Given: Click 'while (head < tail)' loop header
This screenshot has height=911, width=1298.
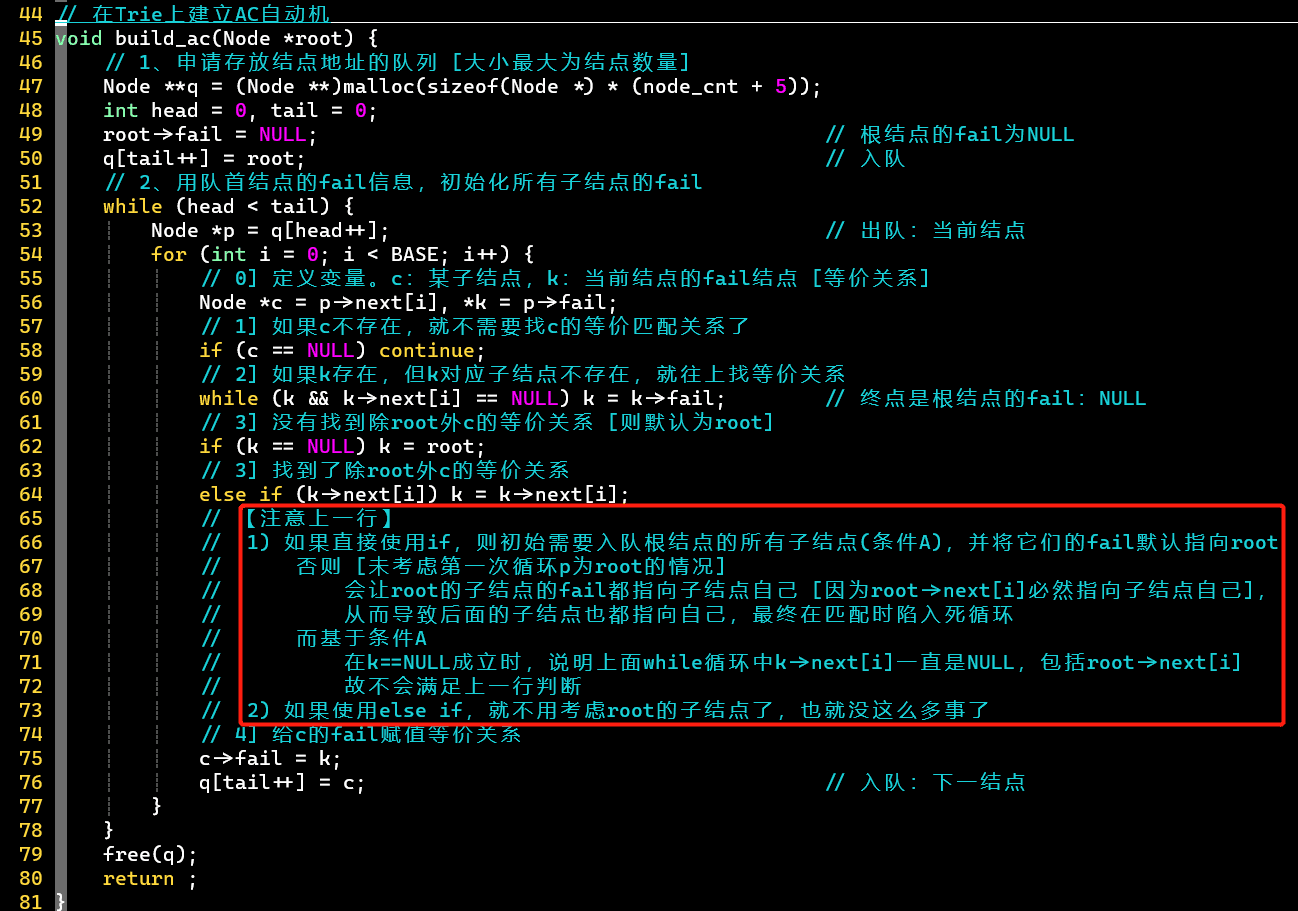Looking at the screenshot, I should click(x=222, y=206).
